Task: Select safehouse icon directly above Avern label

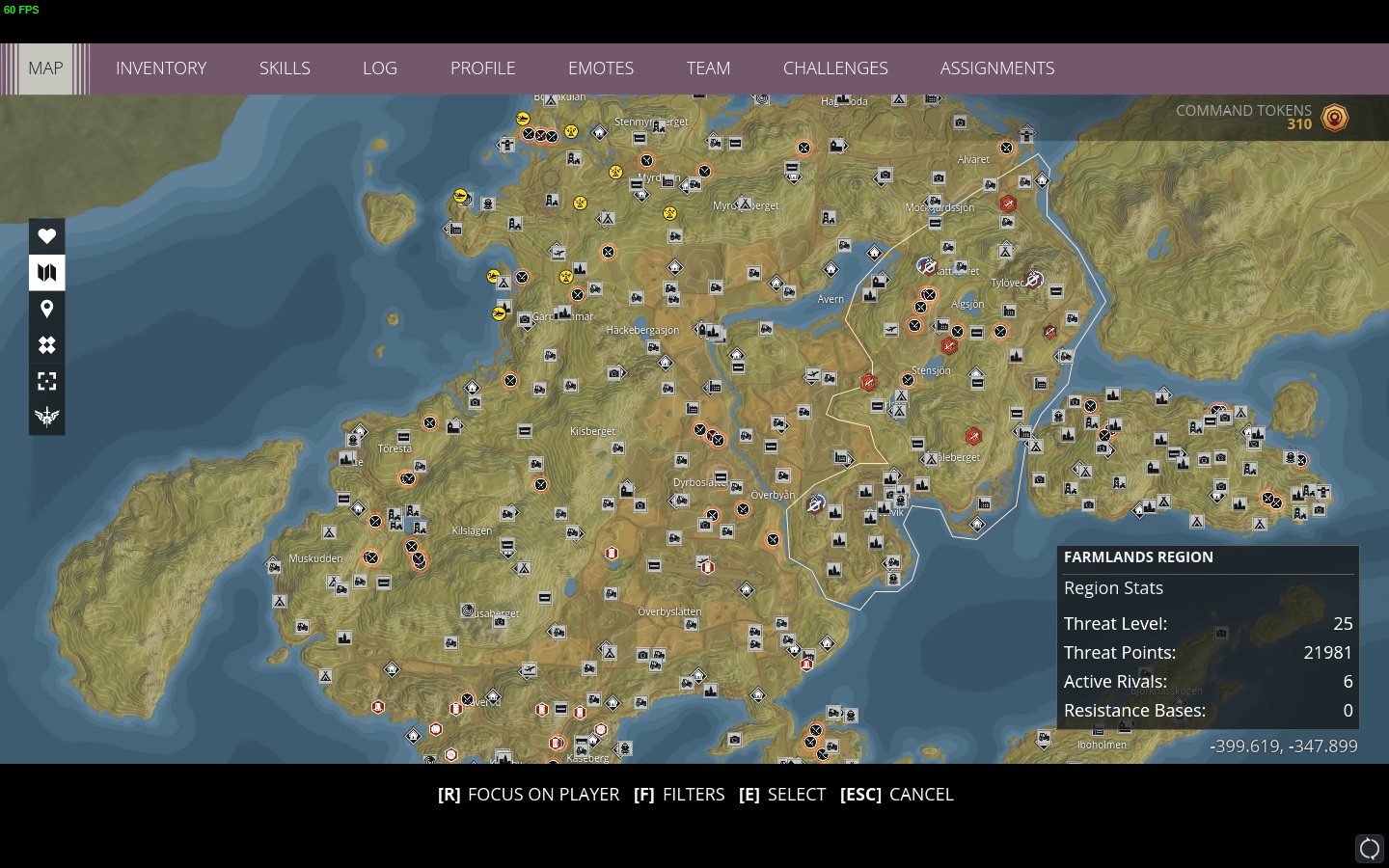Action: point(831,269)
